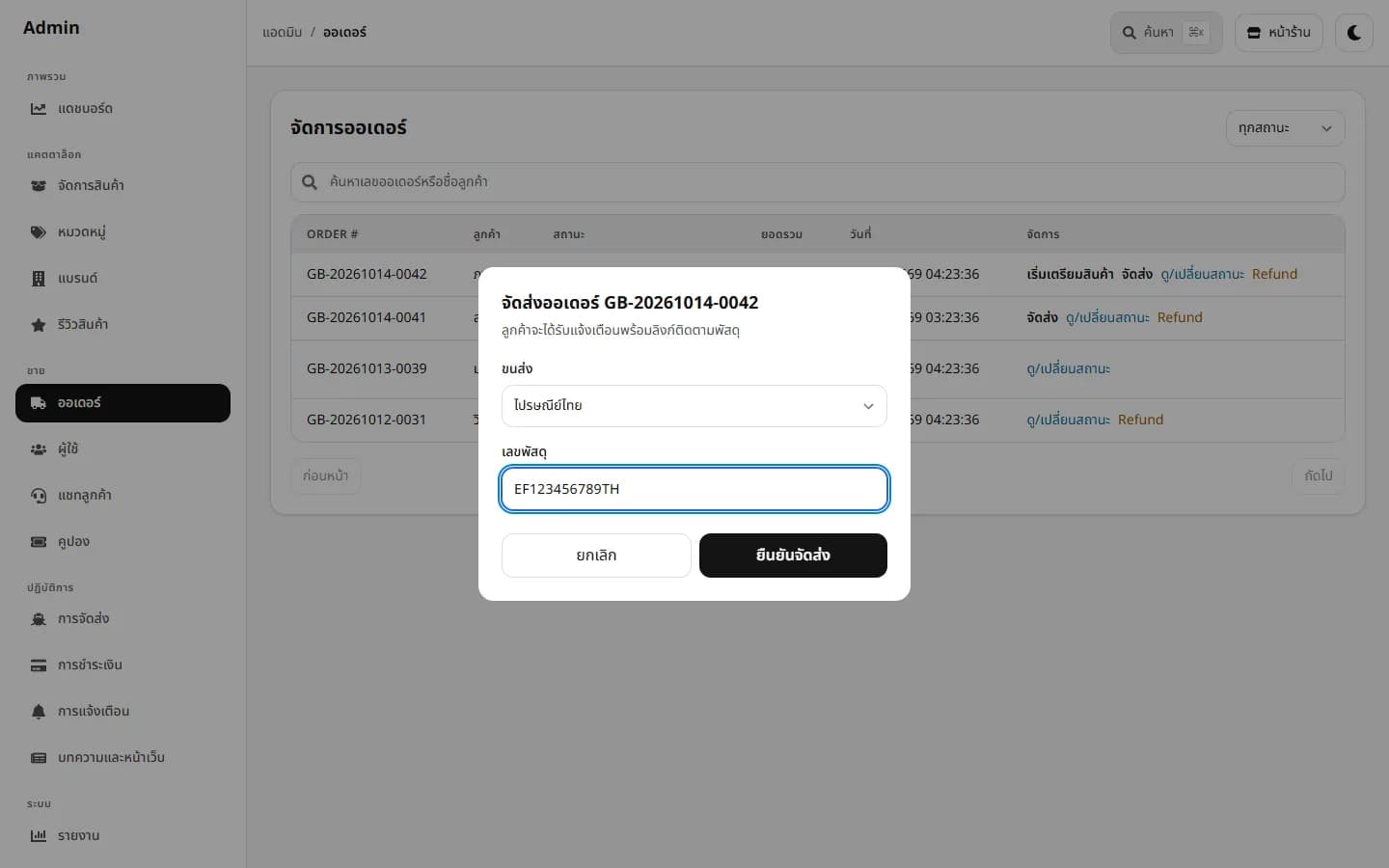Open the ทุกสถานะ status filter dropdown
This screenshot has width=1389, height=868.
[x=1285, y=128]
